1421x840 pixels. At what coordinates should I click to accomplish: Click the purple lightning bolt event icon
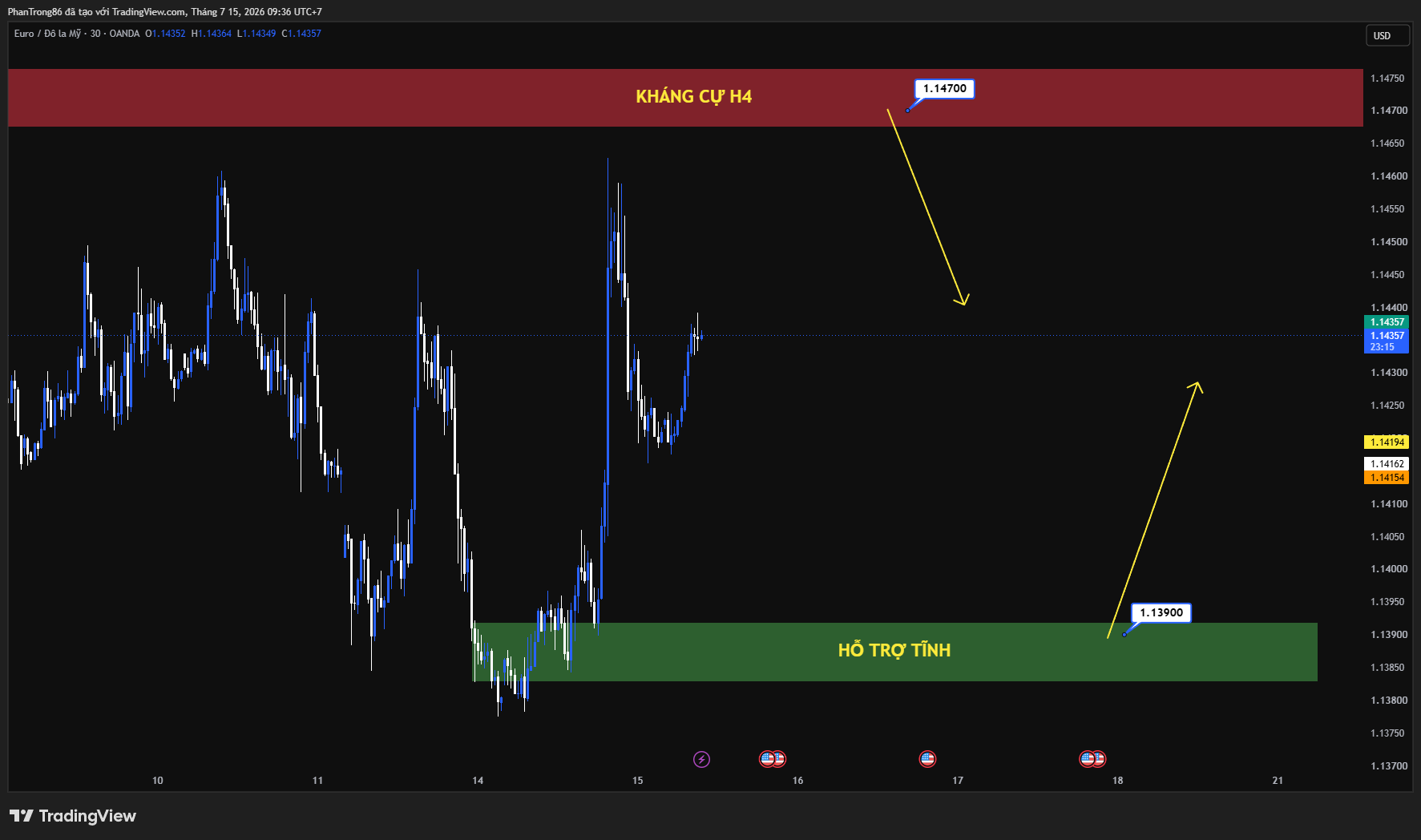tap(701, 759)
